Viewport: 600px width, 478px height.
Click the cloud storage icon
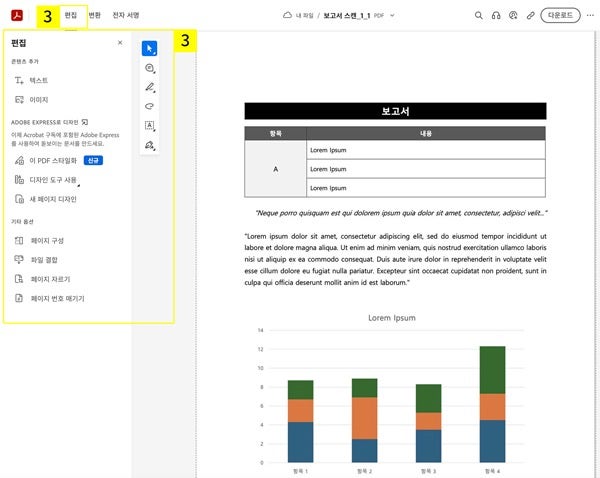(287, 15)
